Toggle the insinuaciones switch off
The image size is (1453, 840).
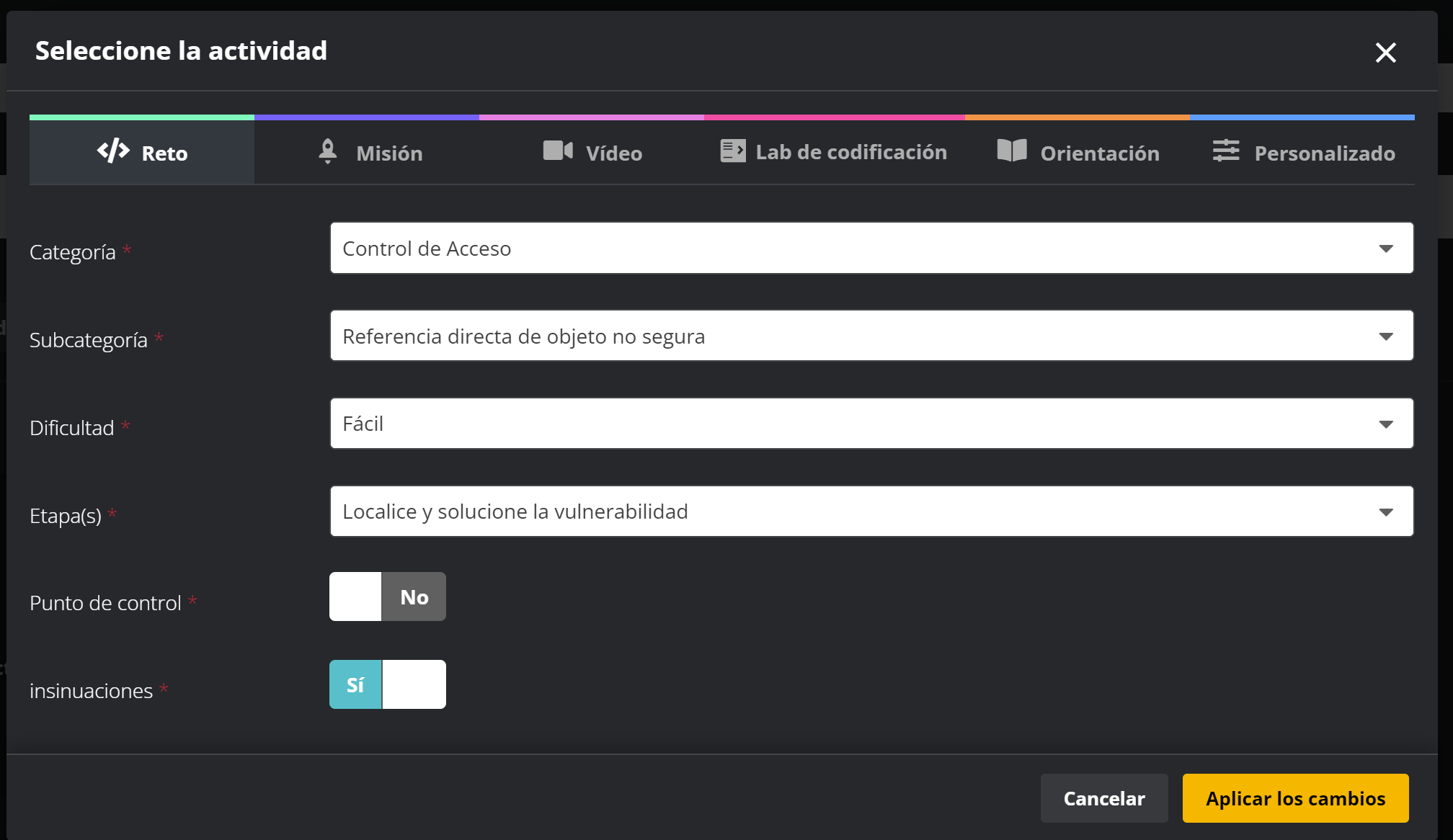point(388,684)
